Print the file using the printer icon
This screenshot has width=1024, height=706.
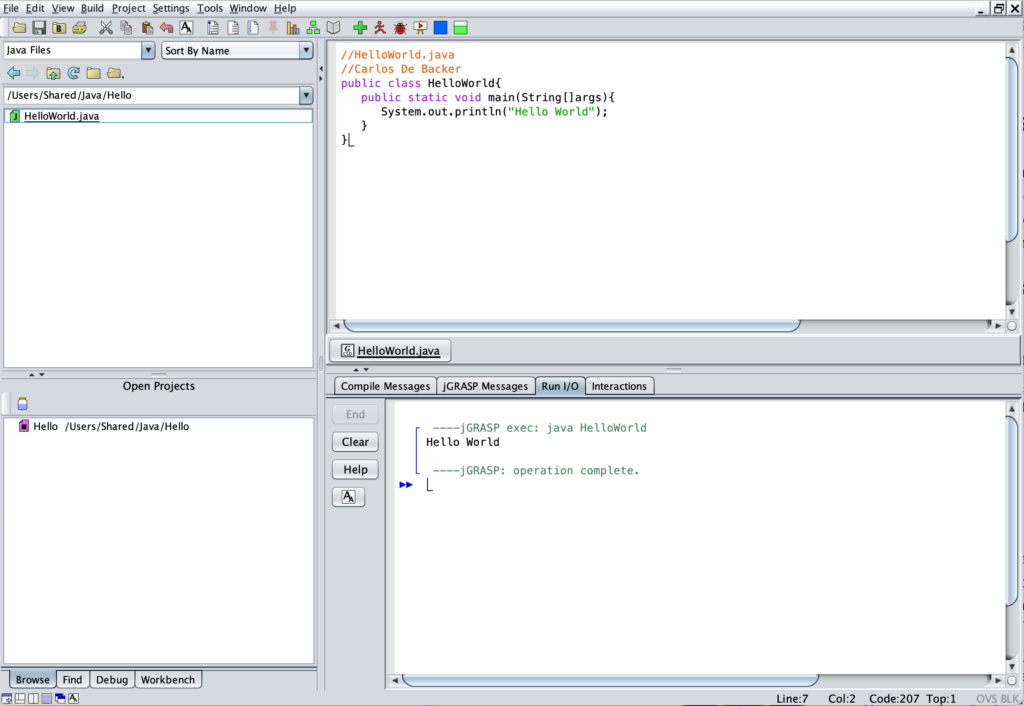point(80,28)
